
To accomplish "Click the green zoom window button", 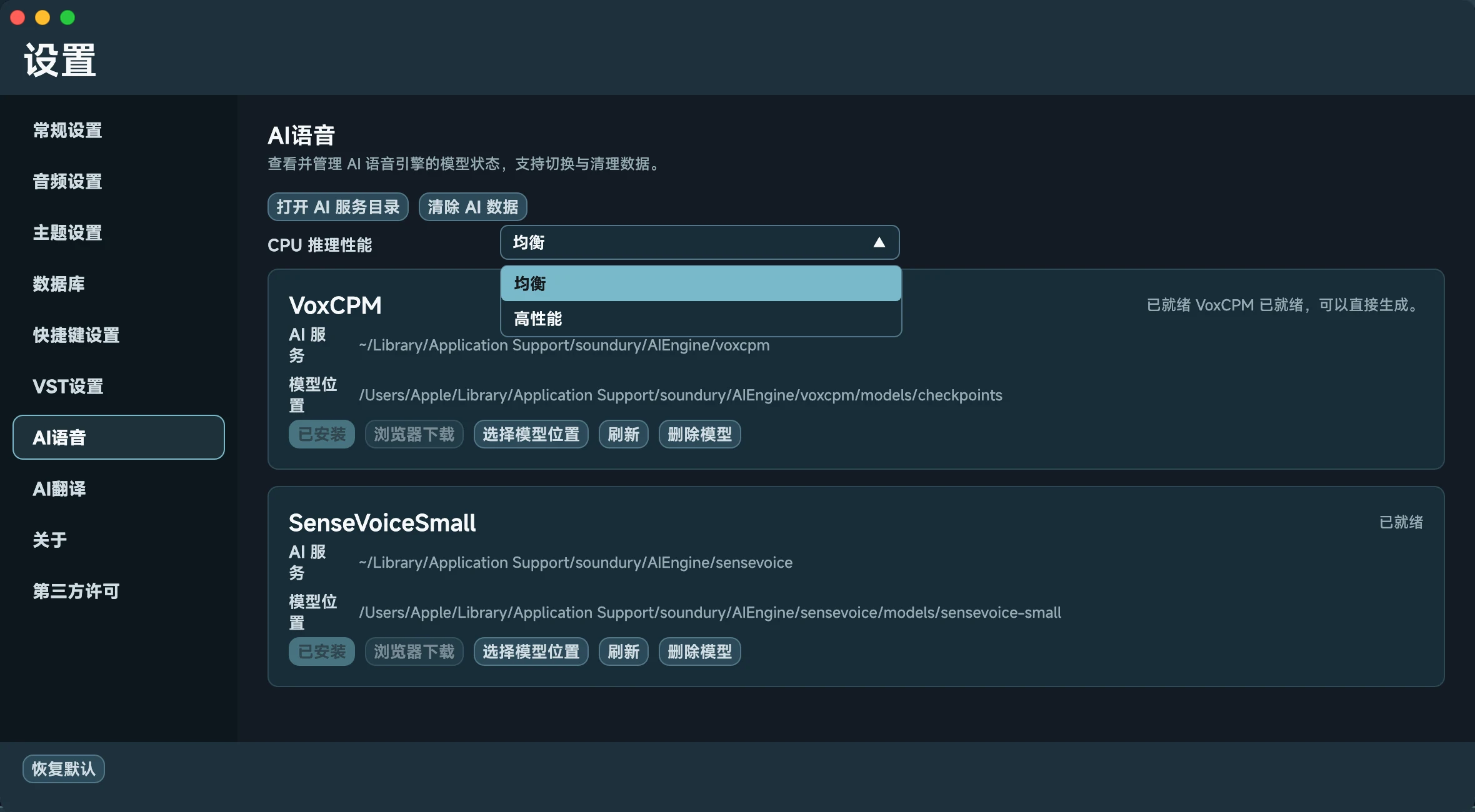I will pyautogui.click(x=67, y=17).
